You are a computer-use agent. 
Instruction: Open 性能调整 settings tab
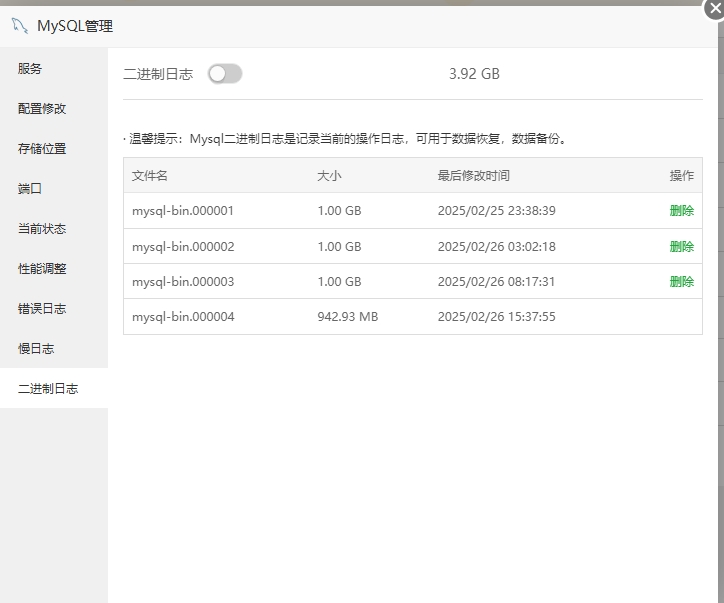coord(54,269)
